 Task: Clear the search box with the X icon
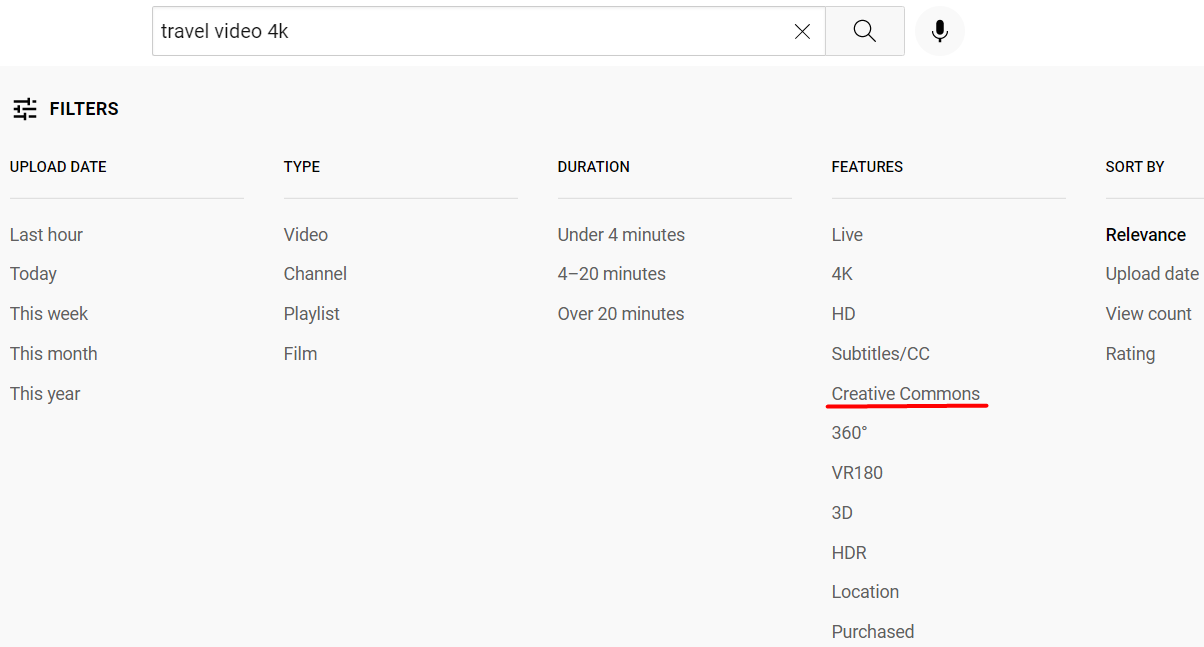(x=802, y=32)
